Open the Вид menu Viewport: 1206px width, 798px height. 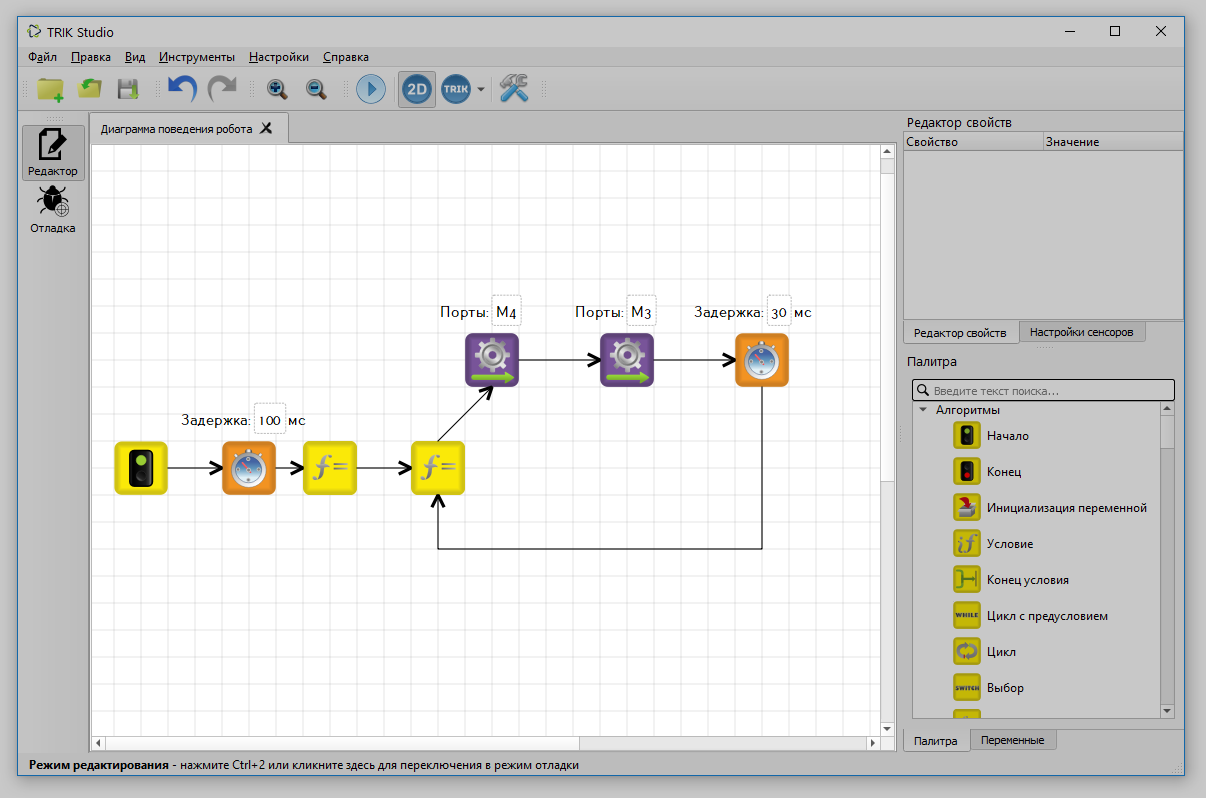[135, 57]
